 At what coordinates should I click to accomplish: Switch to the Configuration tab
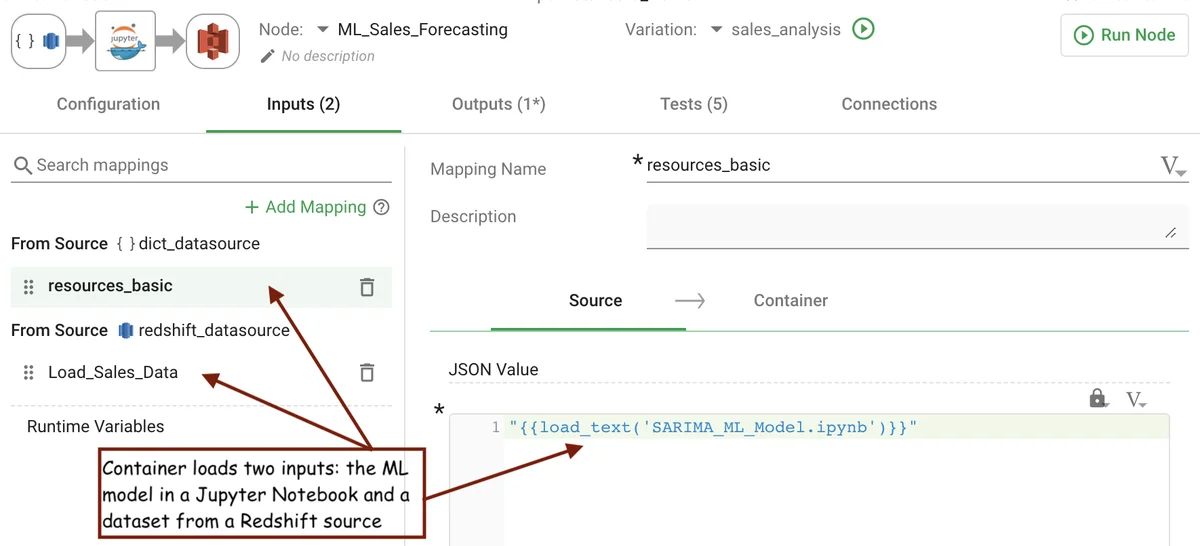(108, 104)
